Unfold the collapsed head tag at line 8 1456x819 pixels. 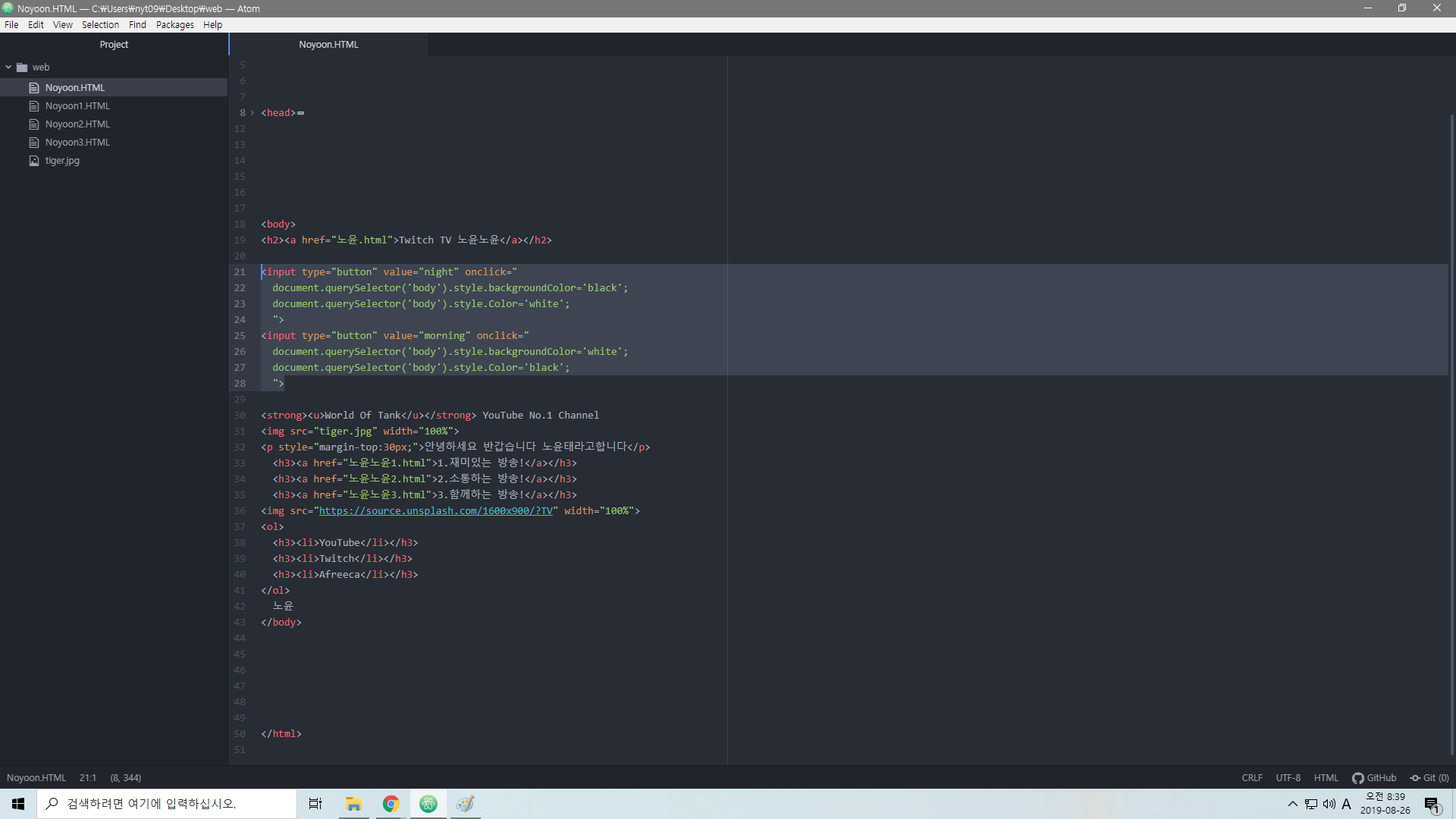pos(253,113)
